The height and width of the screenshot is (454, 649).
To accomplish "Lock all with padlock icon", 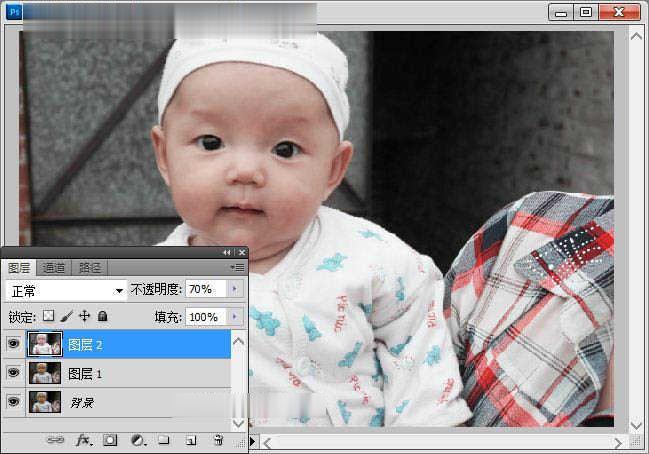I will (x=102, y=316).
